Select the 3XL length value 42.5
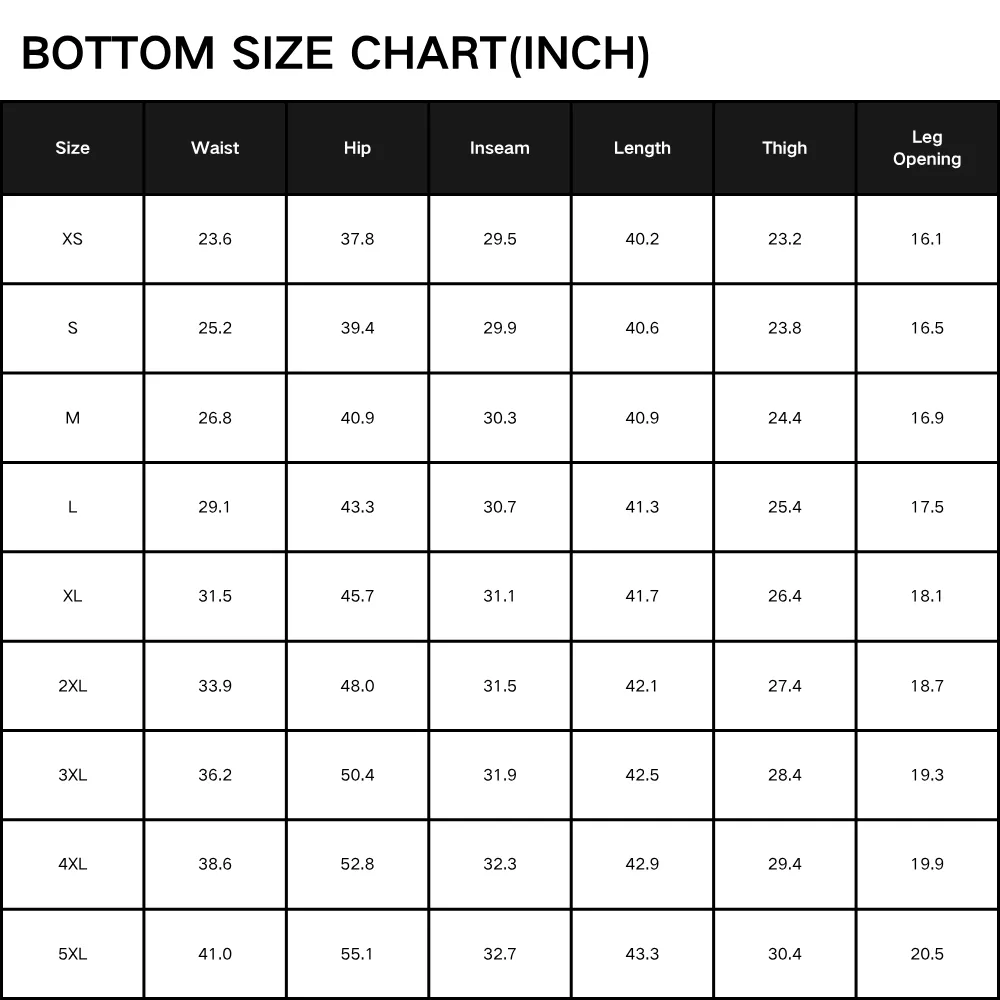This screenshot has height=1000, width=1000. [642, 775]
